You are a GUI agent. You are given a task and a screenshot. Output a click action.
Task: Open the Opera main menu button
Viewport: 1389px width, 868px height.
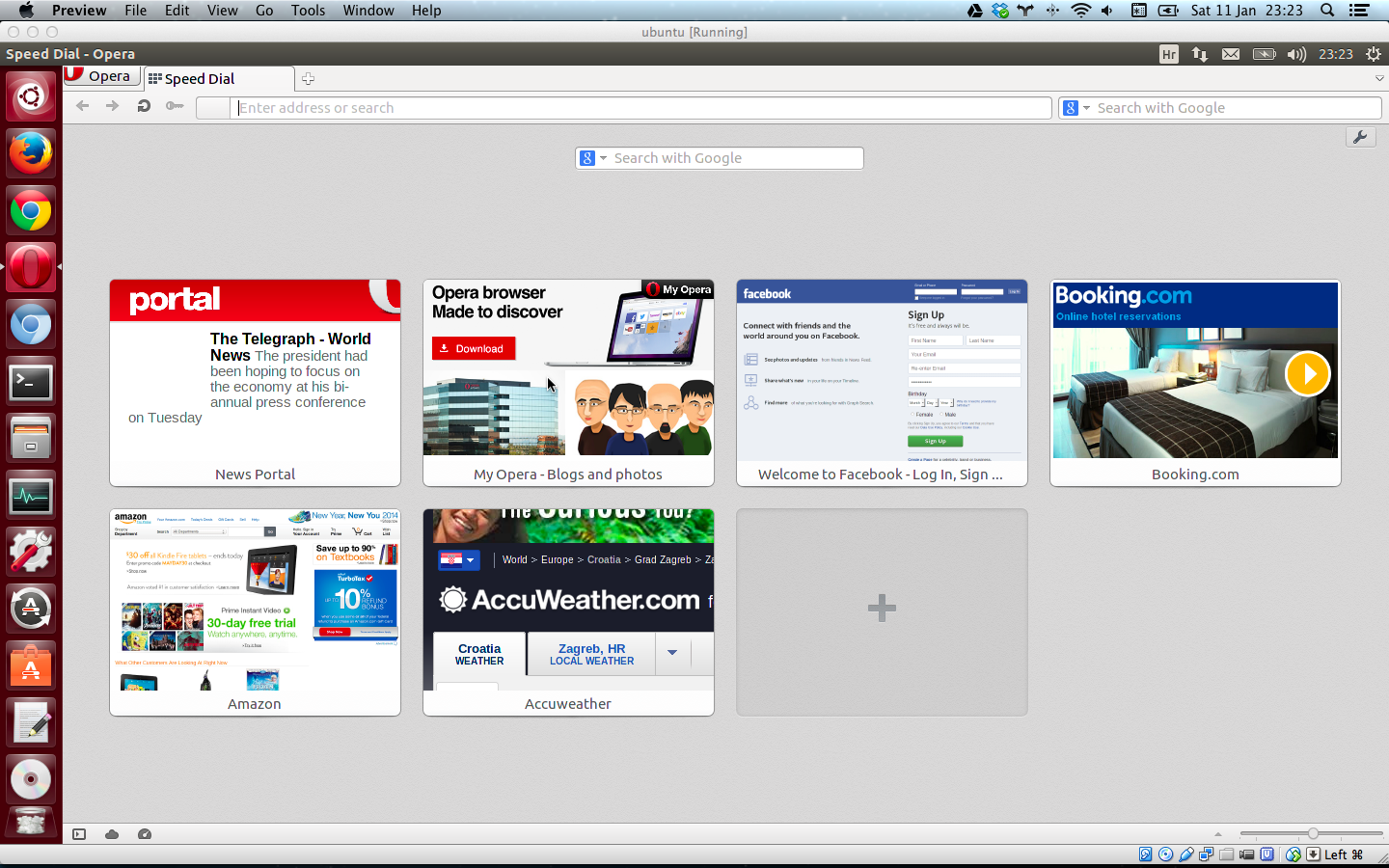(x=102, y=76)
